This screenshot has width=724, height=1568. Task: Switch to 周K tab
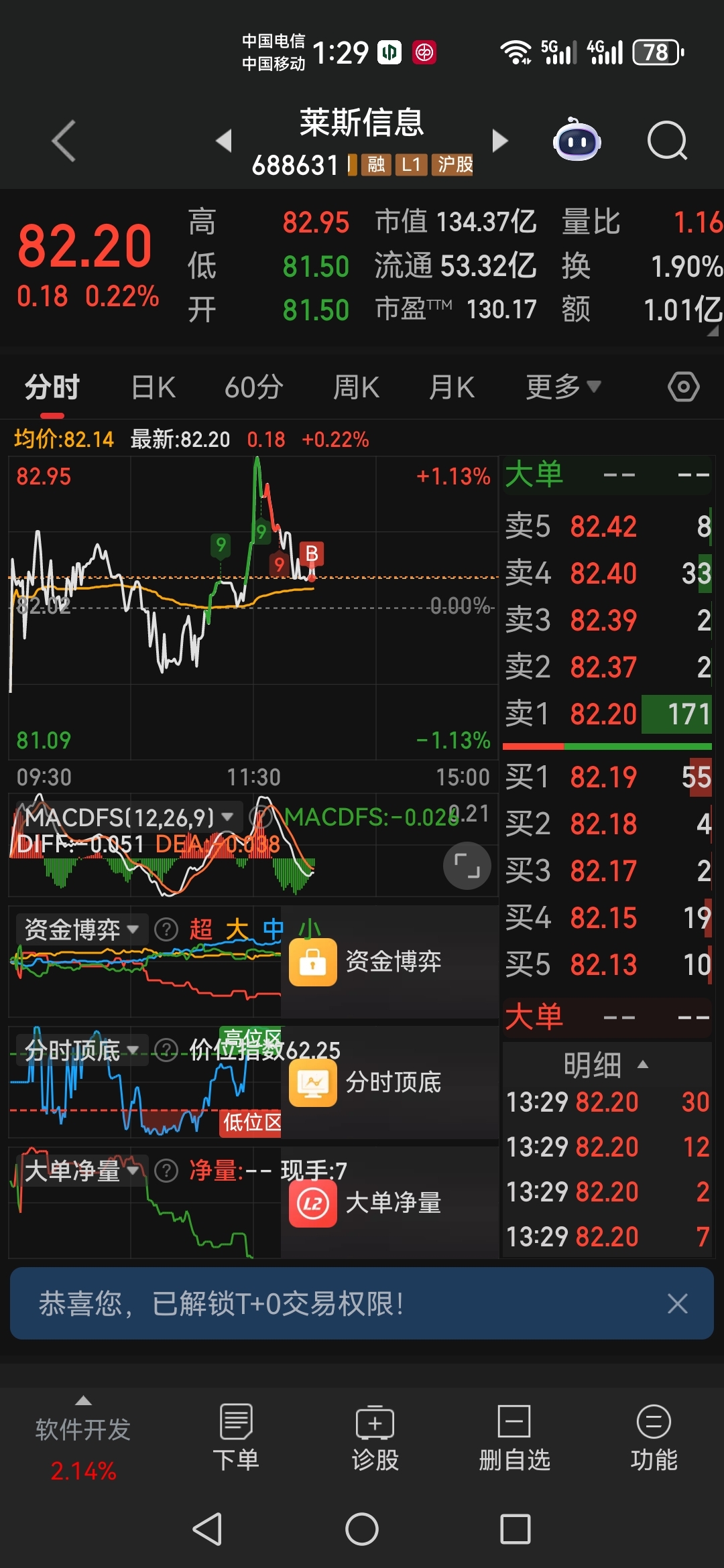(x=357, y=387)
